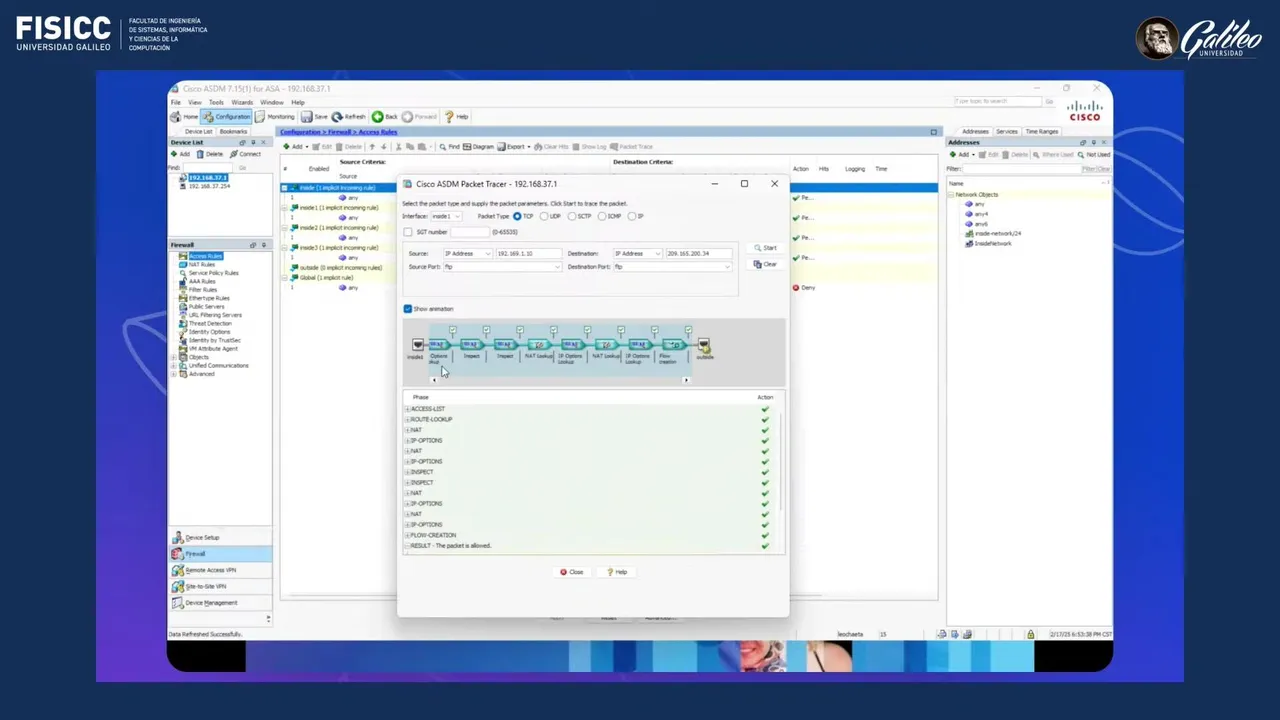The width and height of the screenshot is (1280, 720).
Task: Click Clear Hits in Access Rules toolbar
Action: (551, 147)
